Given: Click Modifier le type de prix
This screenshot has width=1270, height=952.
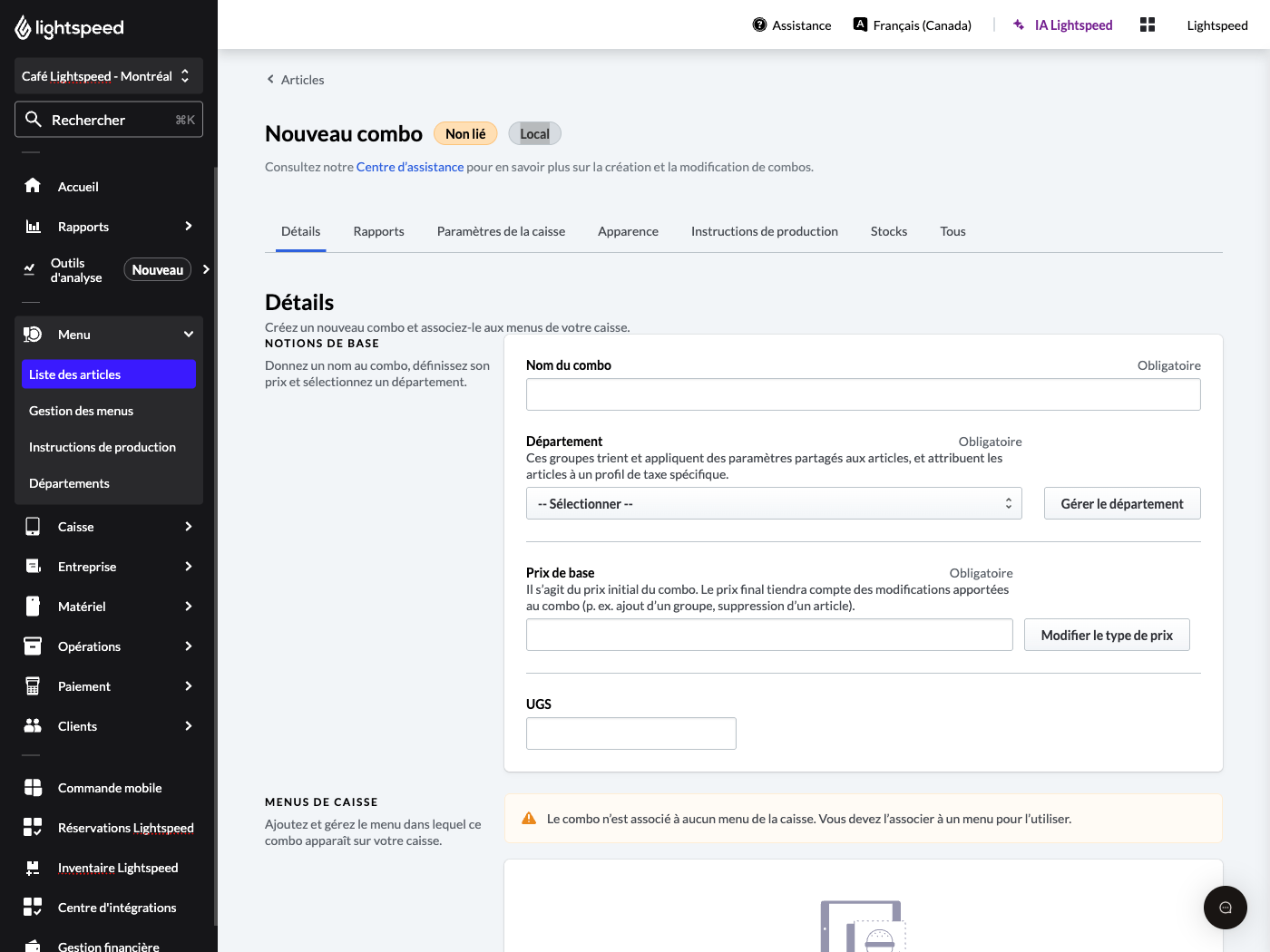Looking at the screenshot, I should click(1107, 635).
